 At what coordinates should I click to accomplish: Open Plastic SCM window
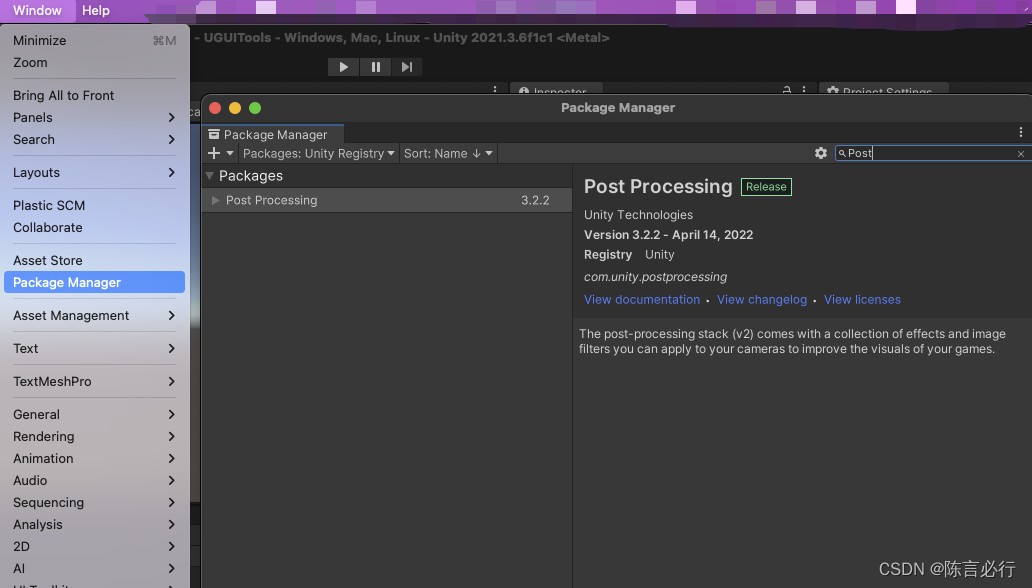95,205
